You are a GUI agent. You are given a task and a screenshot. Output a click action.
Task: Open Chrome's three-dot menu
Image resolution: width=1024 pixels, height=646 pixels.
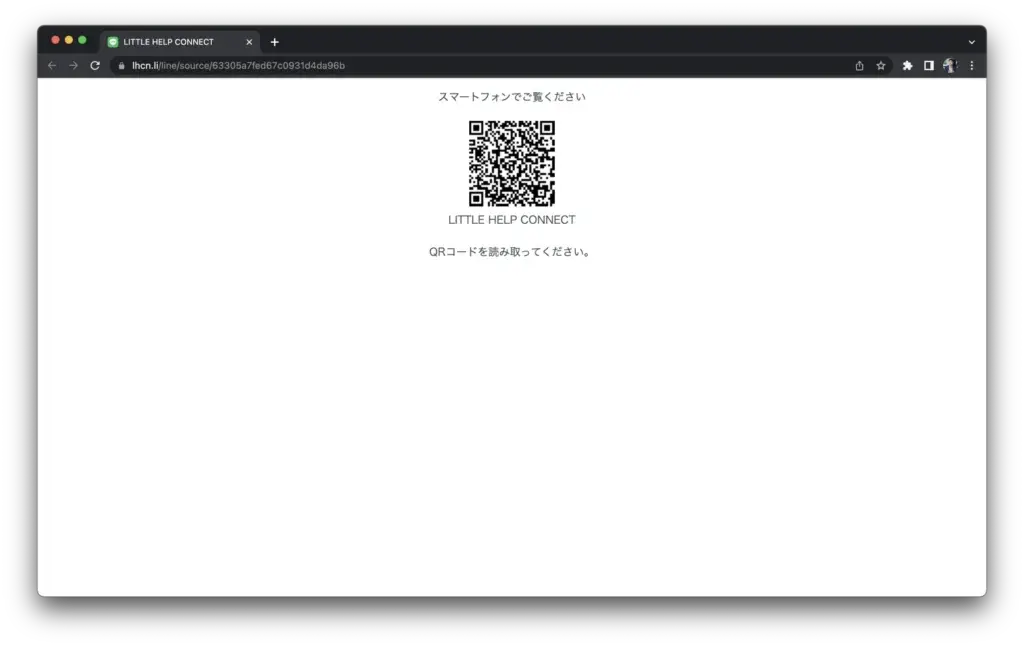(971, 66)
